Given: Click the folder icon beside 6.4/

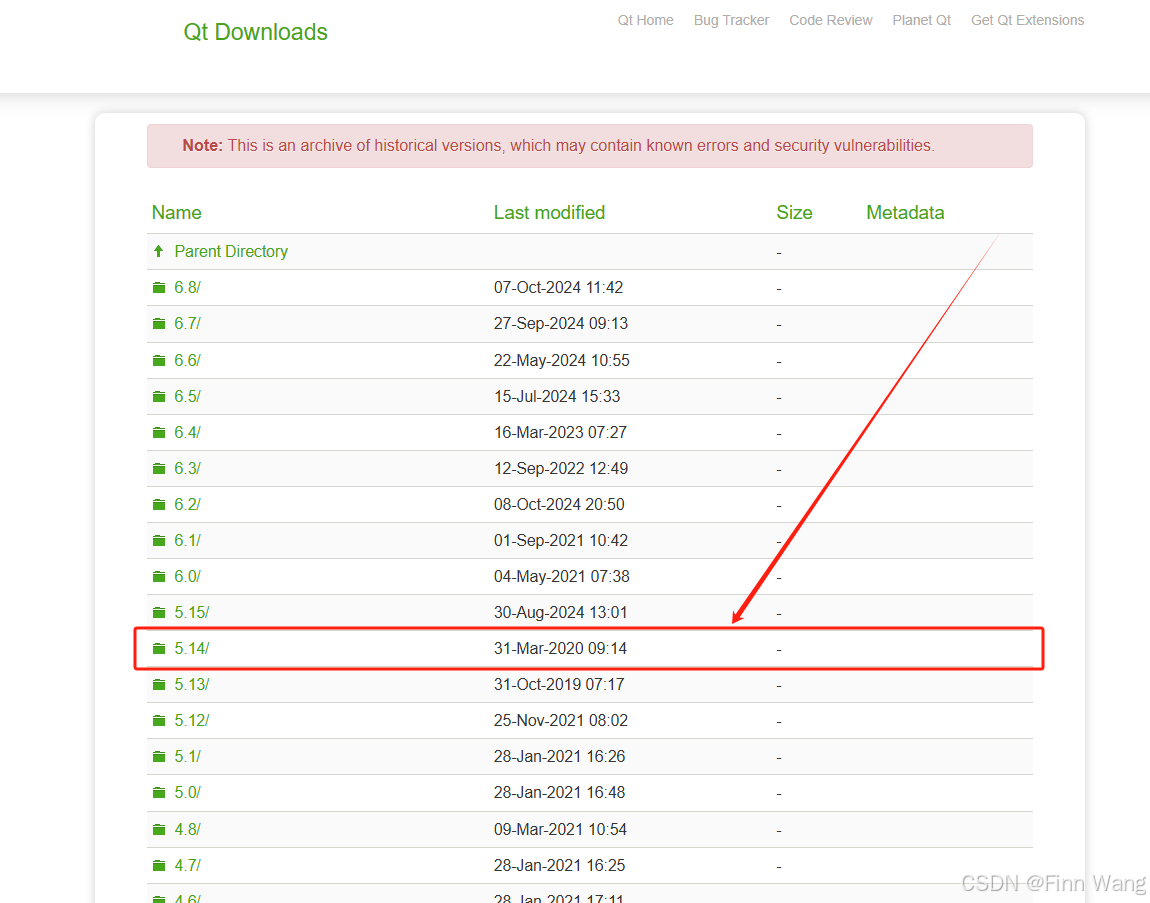Looking at the screenshot, I should 159,432.
